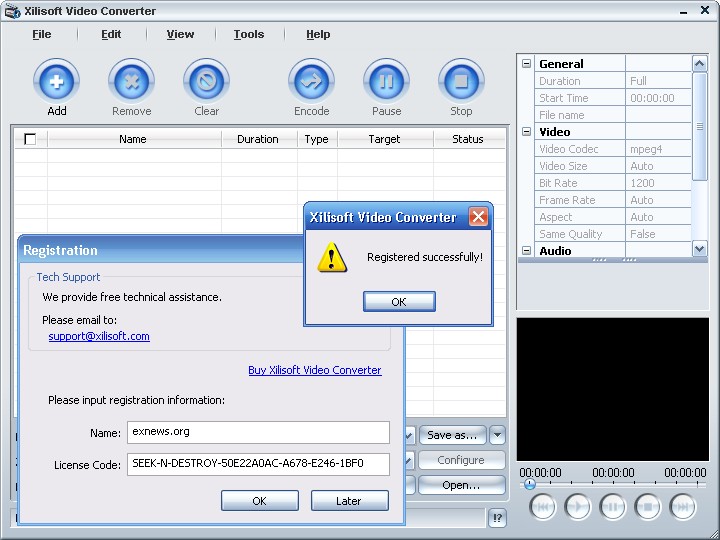Click the Save as... button

coord(452,435)
